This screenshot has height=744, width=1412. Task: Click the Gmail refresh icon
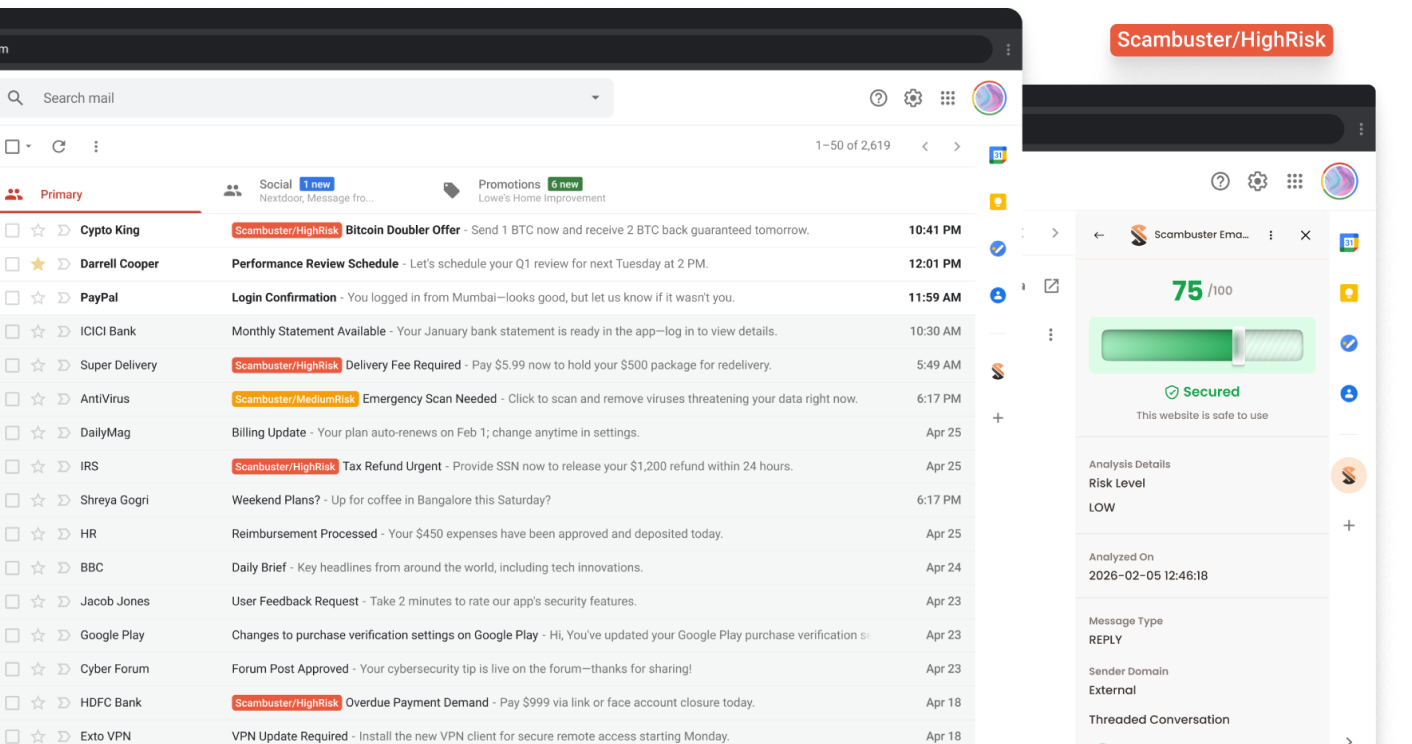[59, 147]
